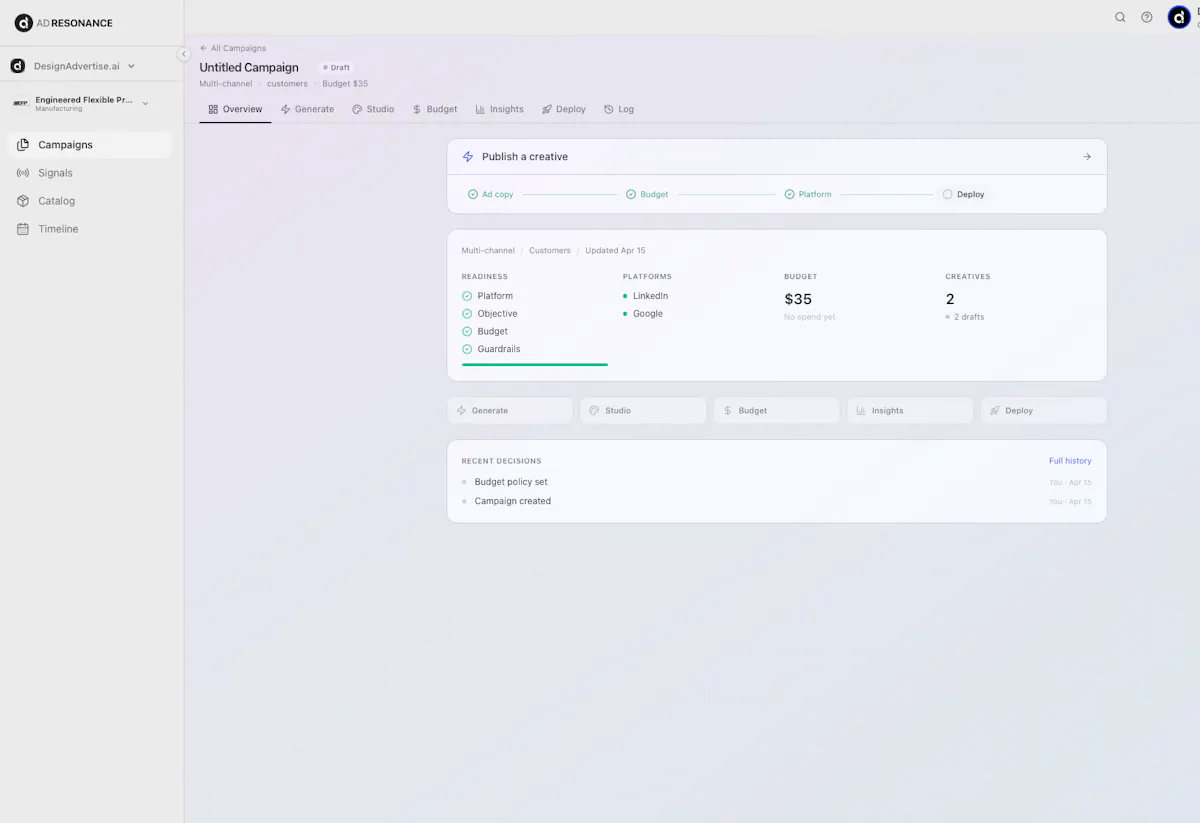Image resolution: width=1200 pixels, height=823 pixels.
Task: Click the help question mark icon
Action: (1147, 17)
